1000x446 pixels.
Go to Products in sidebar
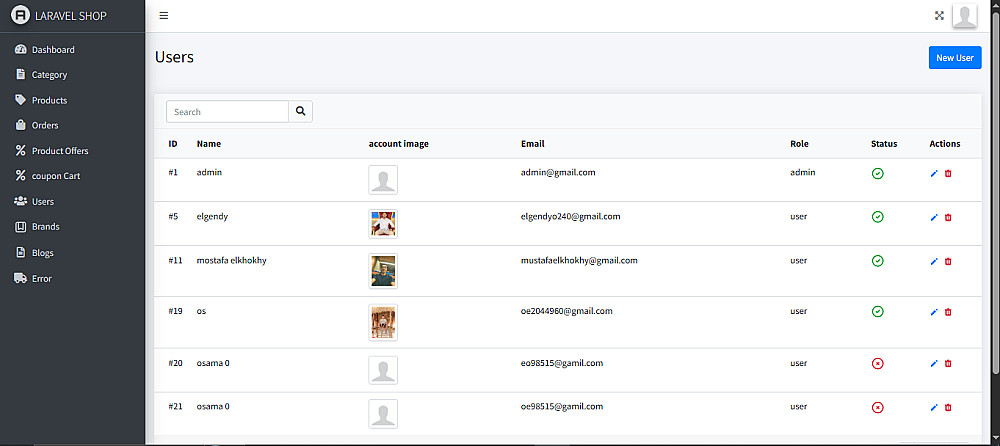(49, 100)
